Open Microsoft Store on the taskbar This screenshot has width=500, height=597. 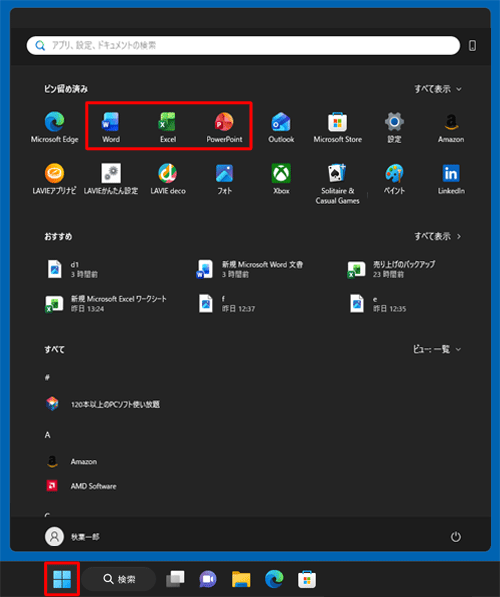[x=307, y=579]
